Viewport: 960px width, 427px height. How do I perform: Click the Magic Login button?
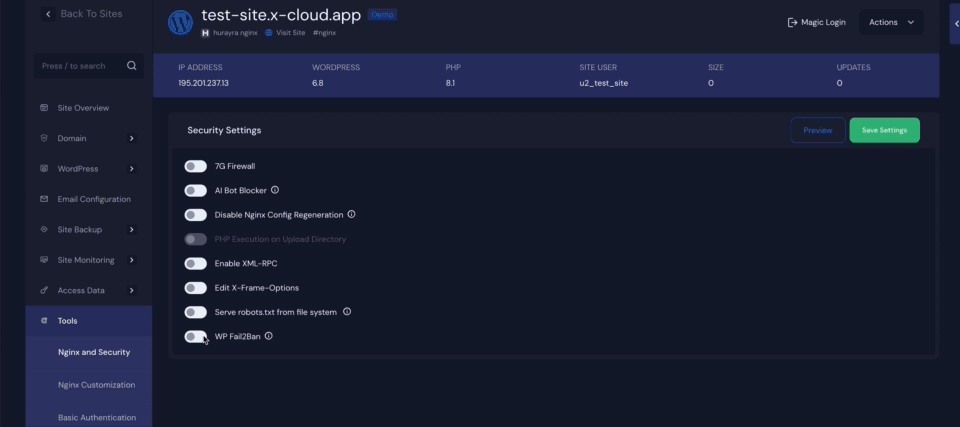point(816,22)
